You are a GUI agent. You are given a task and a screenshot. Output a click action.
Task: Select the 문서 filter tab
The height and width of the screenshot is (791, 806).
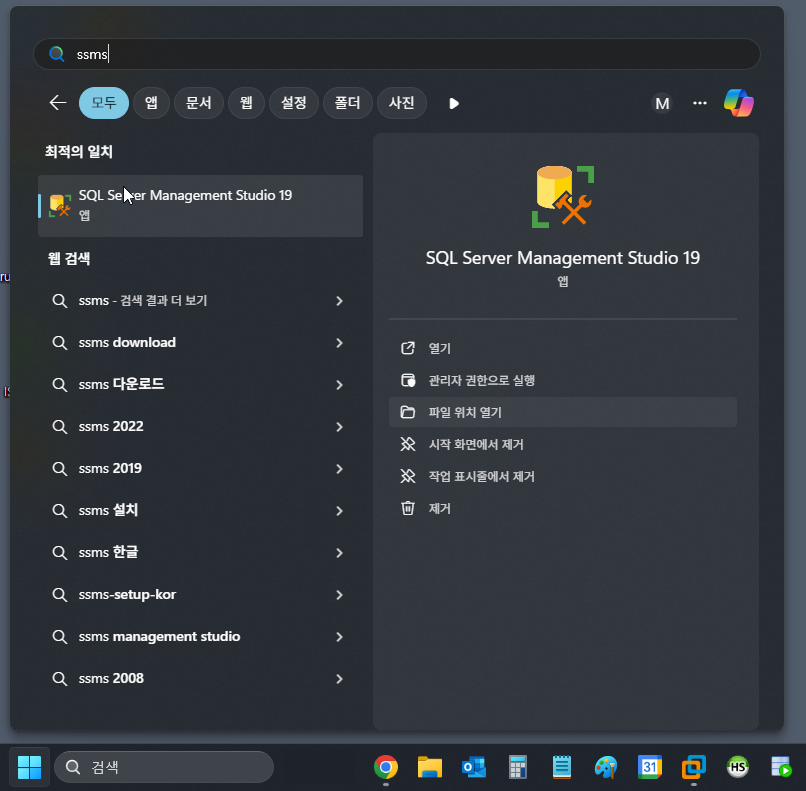198,103
